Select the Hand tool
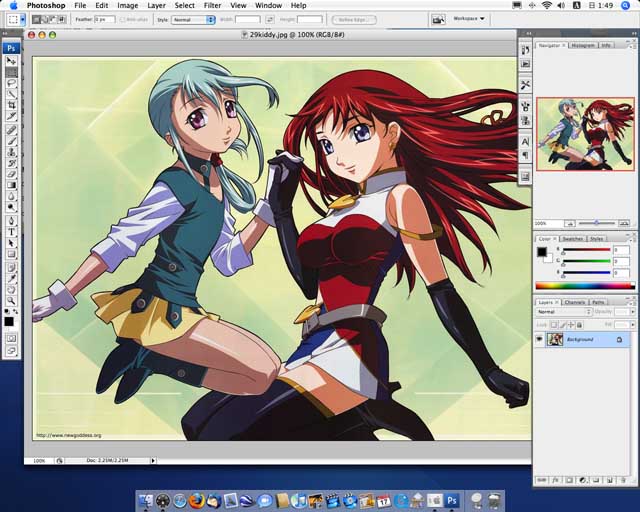The width and height of the screenshot is (640, 512). point(11,290)
